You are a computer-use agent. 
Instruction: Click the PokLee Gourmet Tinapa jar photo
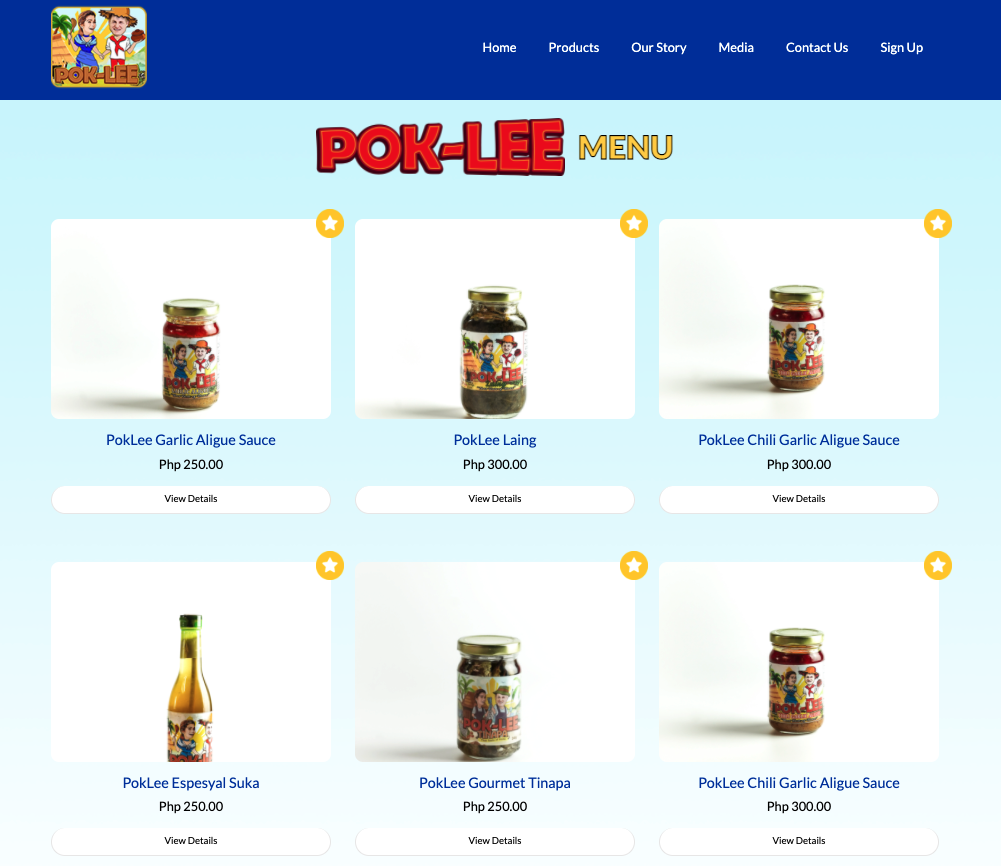click(x=495, y=662)
